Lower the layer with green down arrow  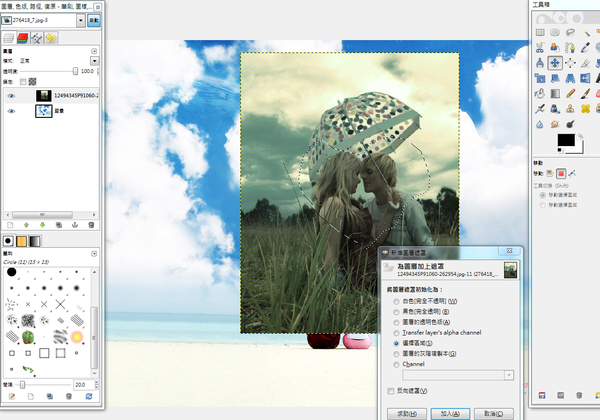click(42, 225)
